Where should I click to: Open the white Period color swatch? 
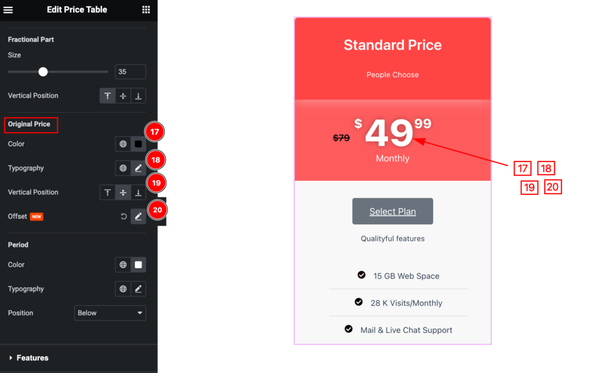(x=138, y=265)
